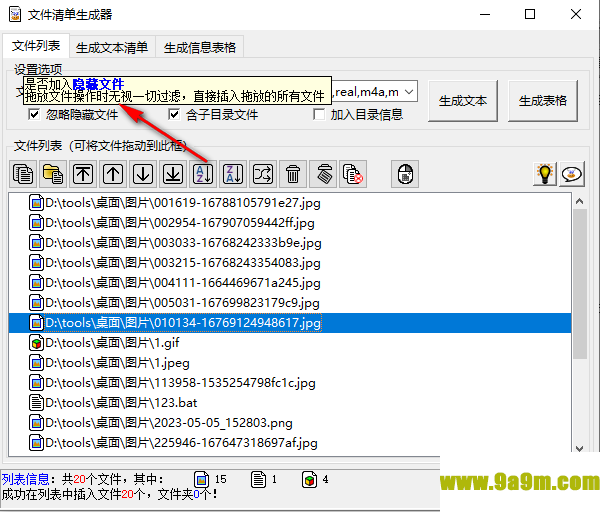Click the mouse icon button
The width and height of the screenshot is (600, 512).
[405, 174]
